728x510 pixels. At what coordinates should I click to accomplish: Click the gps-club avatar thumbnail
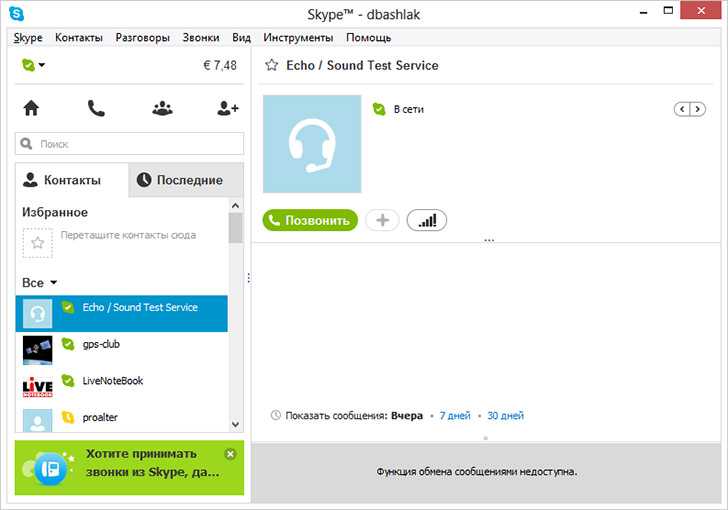pos(38,350)
